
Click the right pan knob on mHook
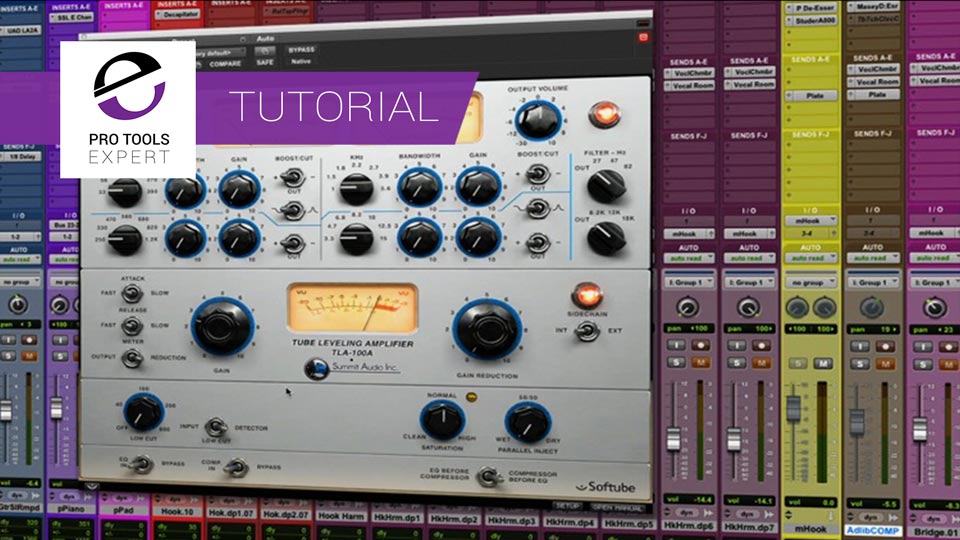(824, 307)
